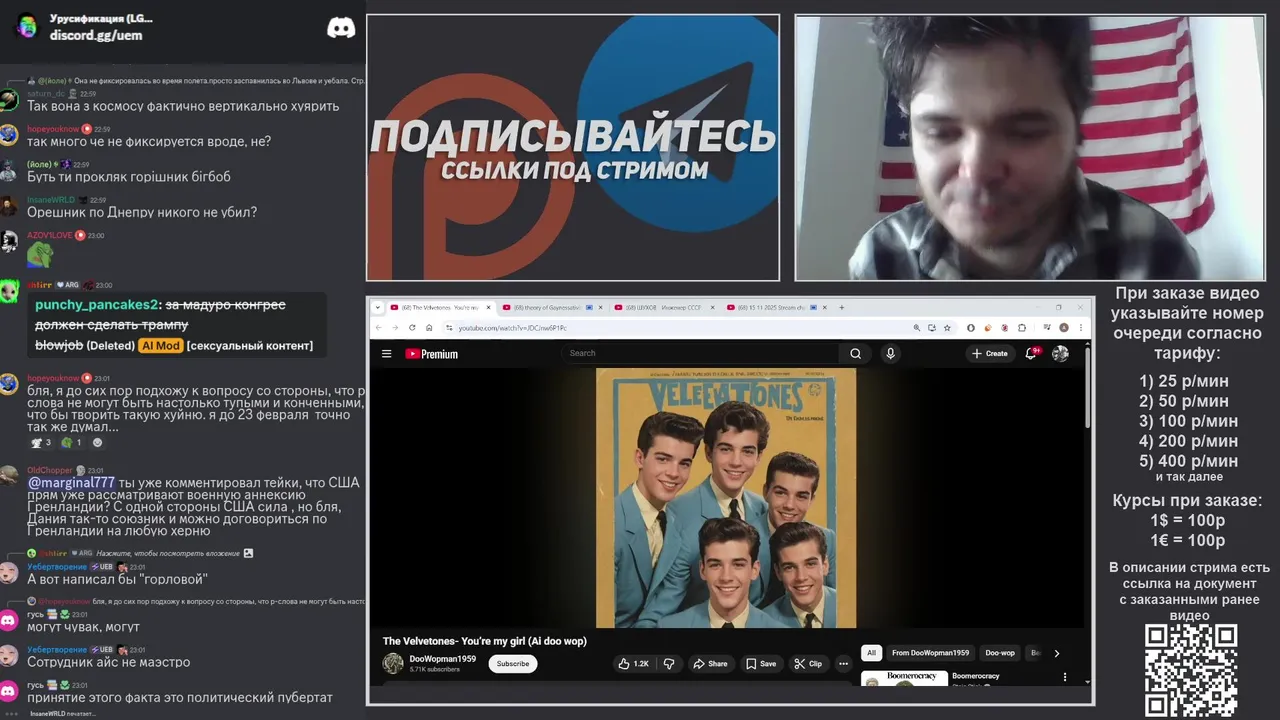Click the browser home icon
This screenshot has width=1280, height=720.
click(429, 328)
